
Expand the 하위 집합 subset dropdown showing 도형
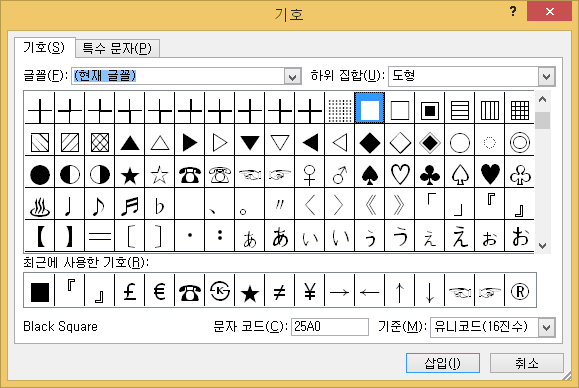tap(547, 77)
